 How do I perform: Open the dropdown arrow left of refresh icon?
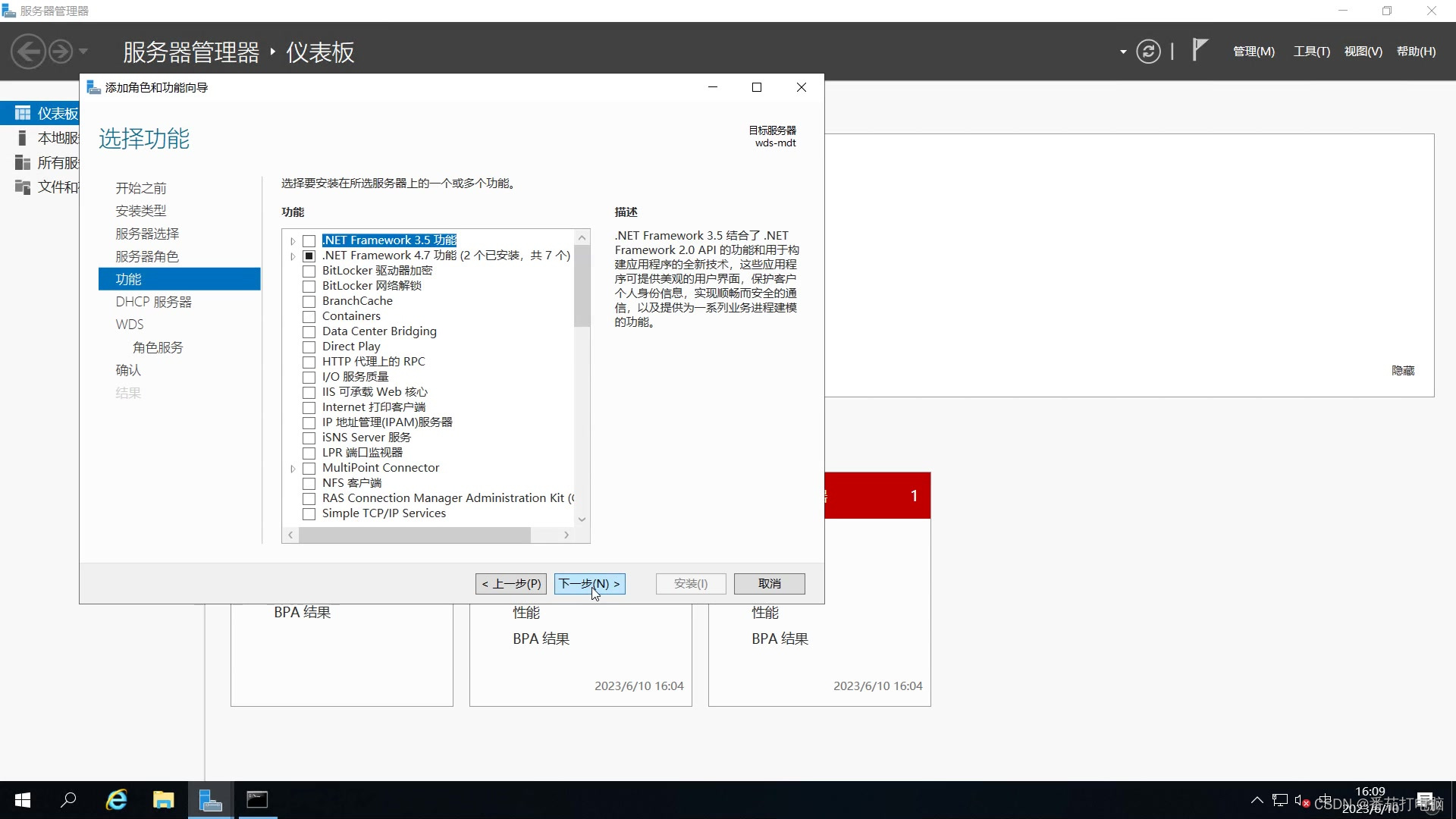pyautogui.click(x=1123, y=52)
